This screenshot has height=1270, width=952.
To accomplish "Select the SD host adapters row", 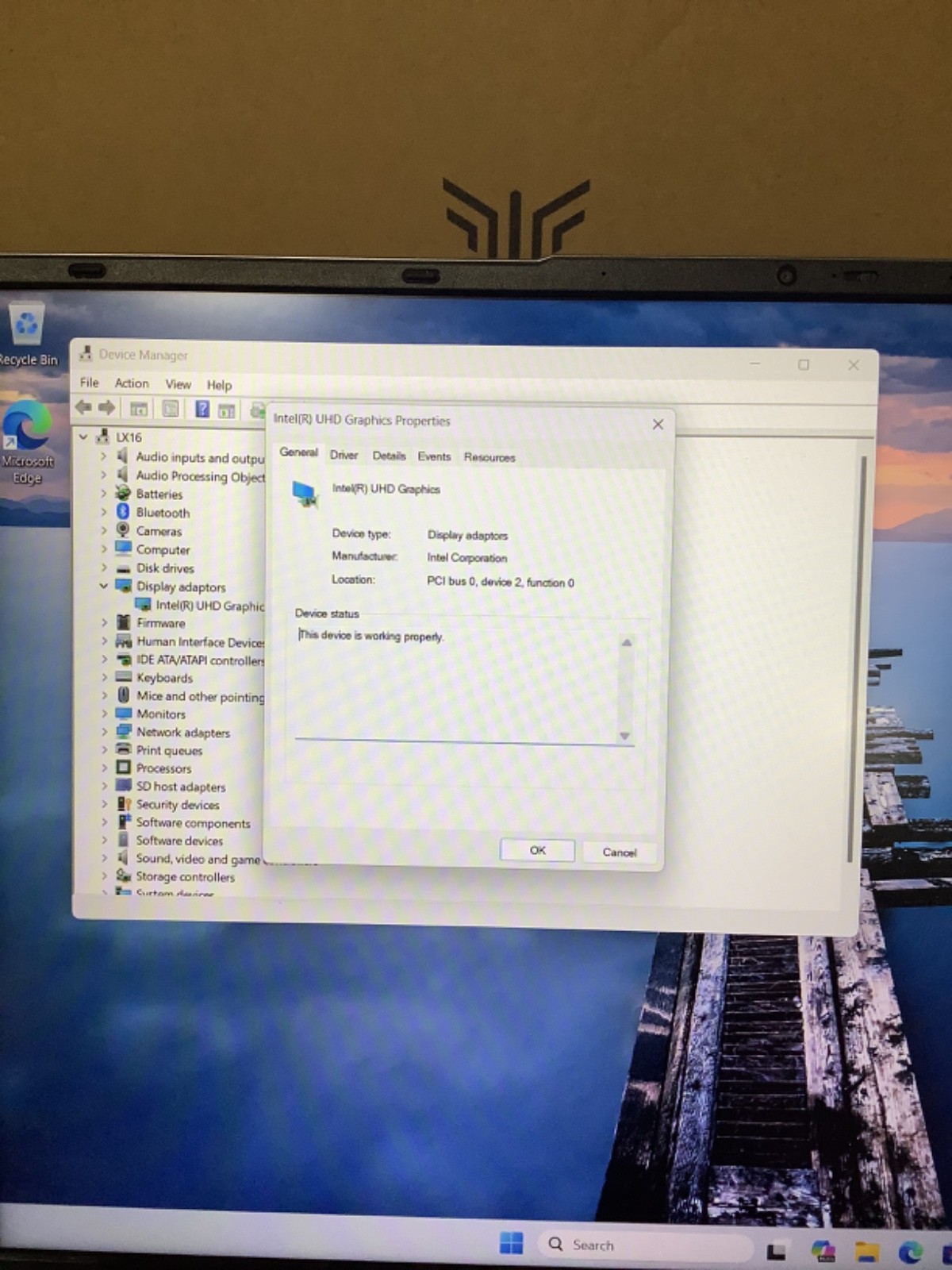I will tap(171, 786).
